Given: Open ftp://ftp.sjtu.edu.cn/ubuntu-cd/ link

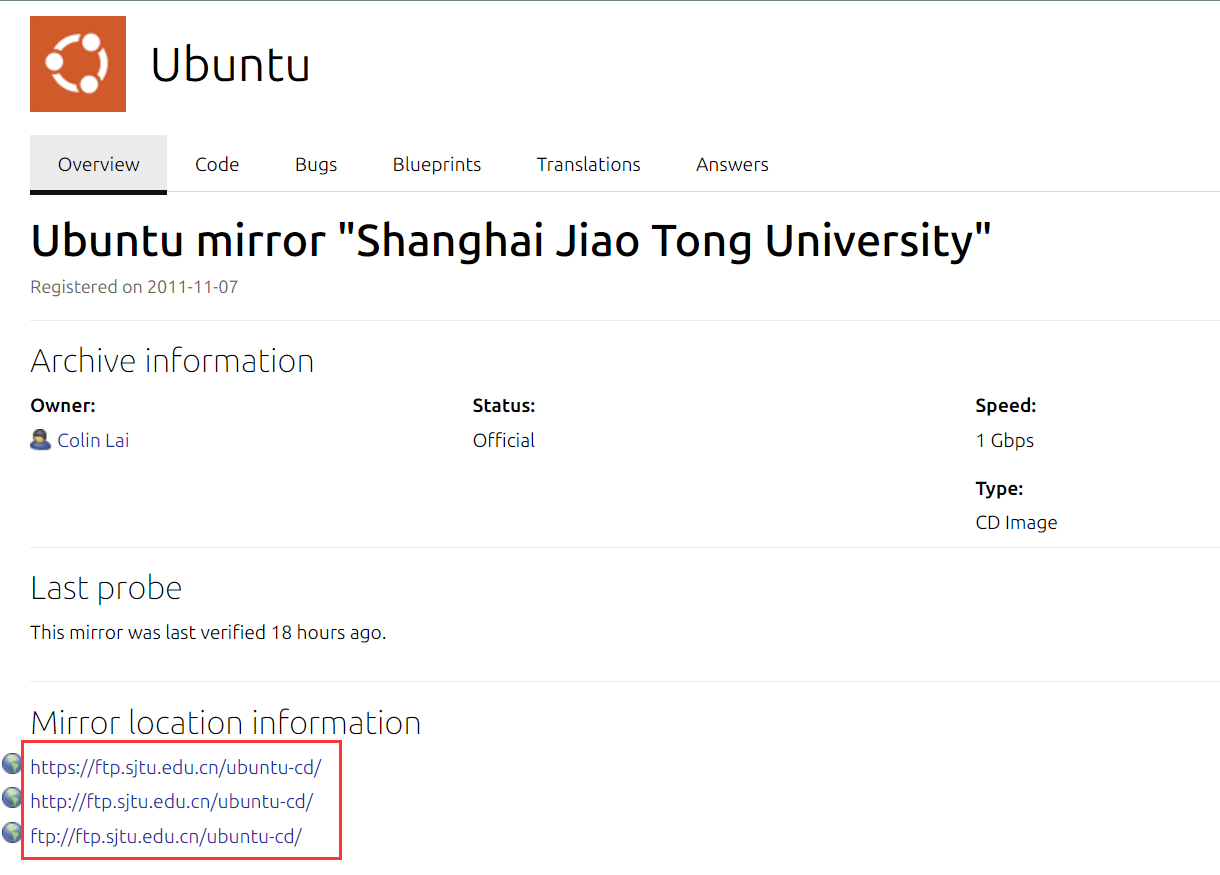Looking at the screenshot, I should pyautogui.click(x=166, y=836).
